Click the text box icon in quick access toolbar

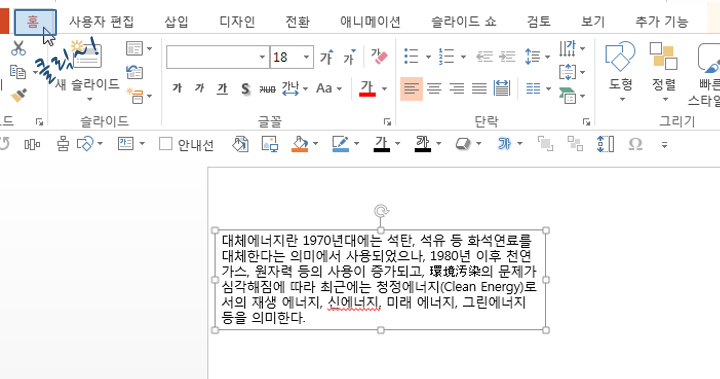tap(125, 144)
